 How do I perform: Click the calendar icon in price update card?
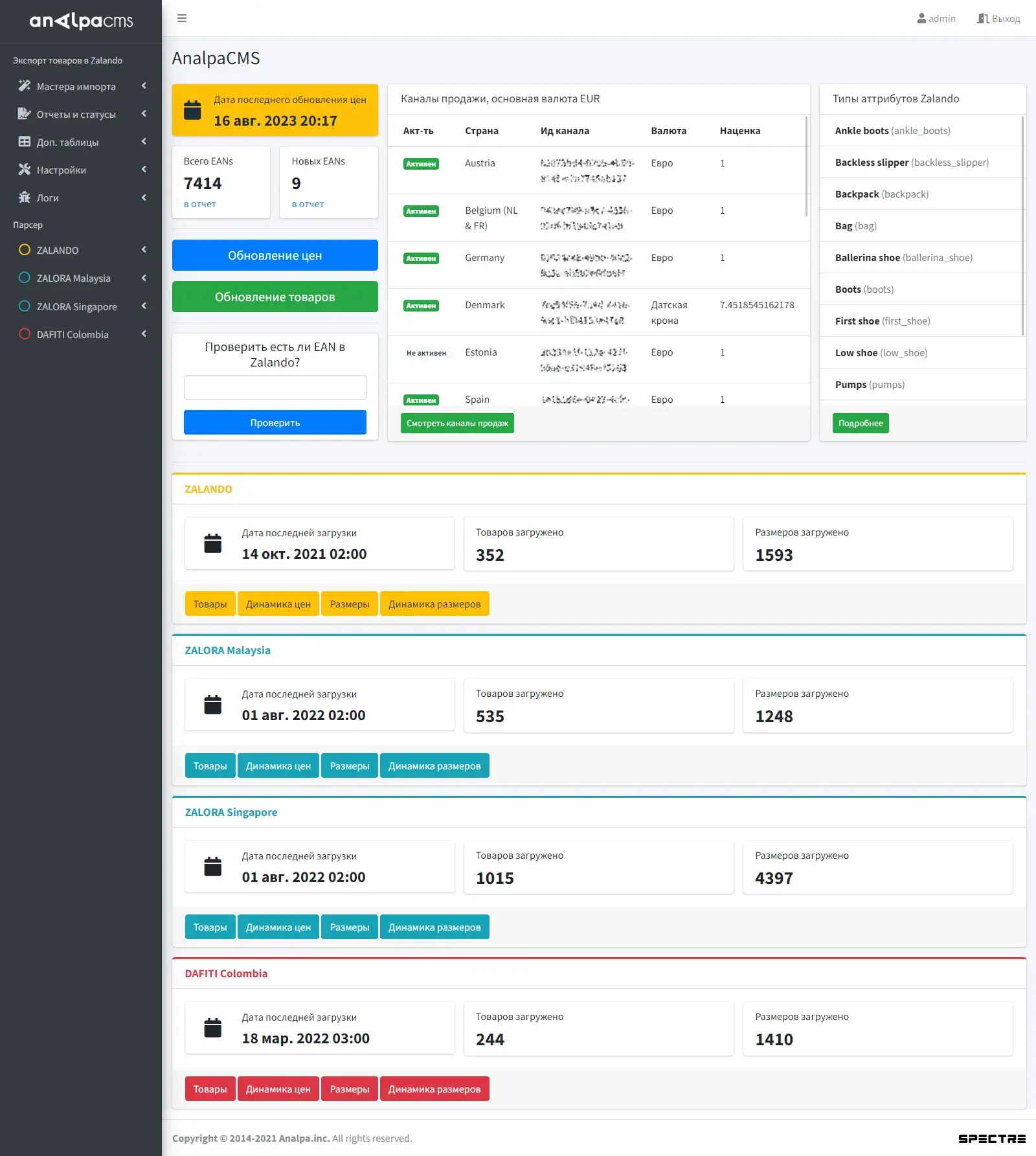coord(192,110)
